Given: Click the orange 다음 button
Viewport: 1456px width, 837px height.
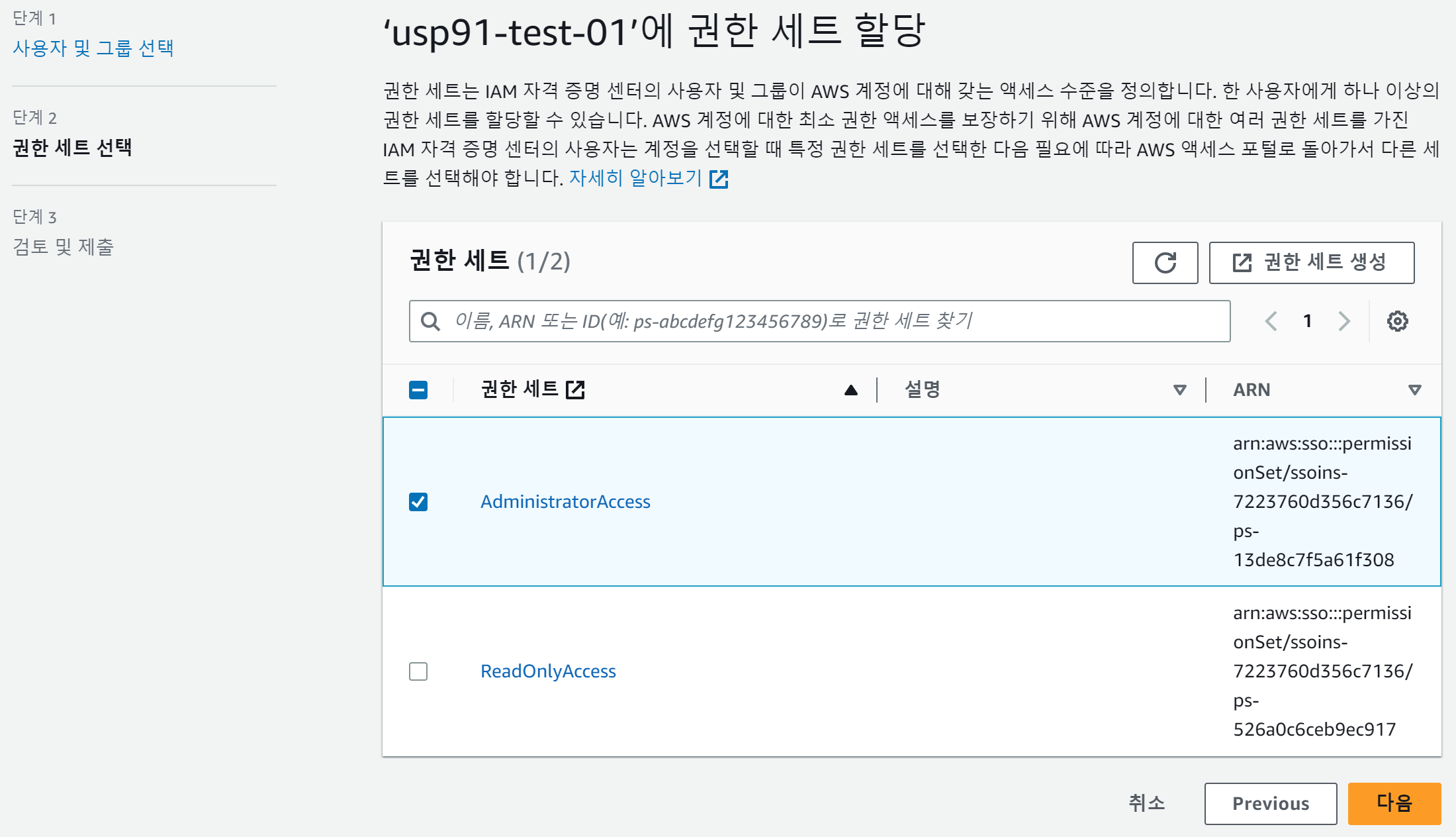Looking at the screenshot, I should [x=1394, y=803].
